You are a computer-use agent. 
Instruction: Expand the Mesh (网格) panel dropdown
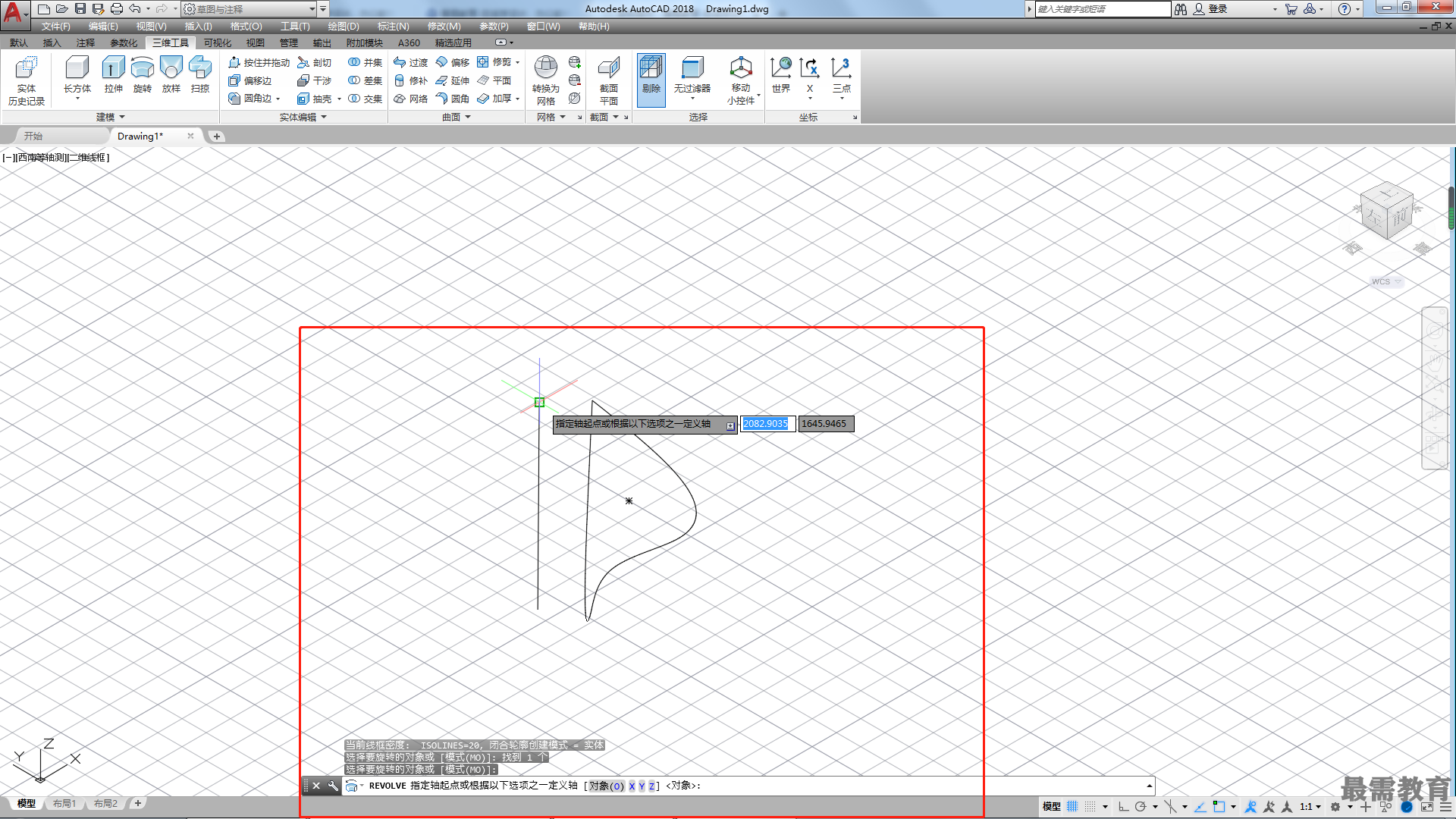[x=551, y=117]
